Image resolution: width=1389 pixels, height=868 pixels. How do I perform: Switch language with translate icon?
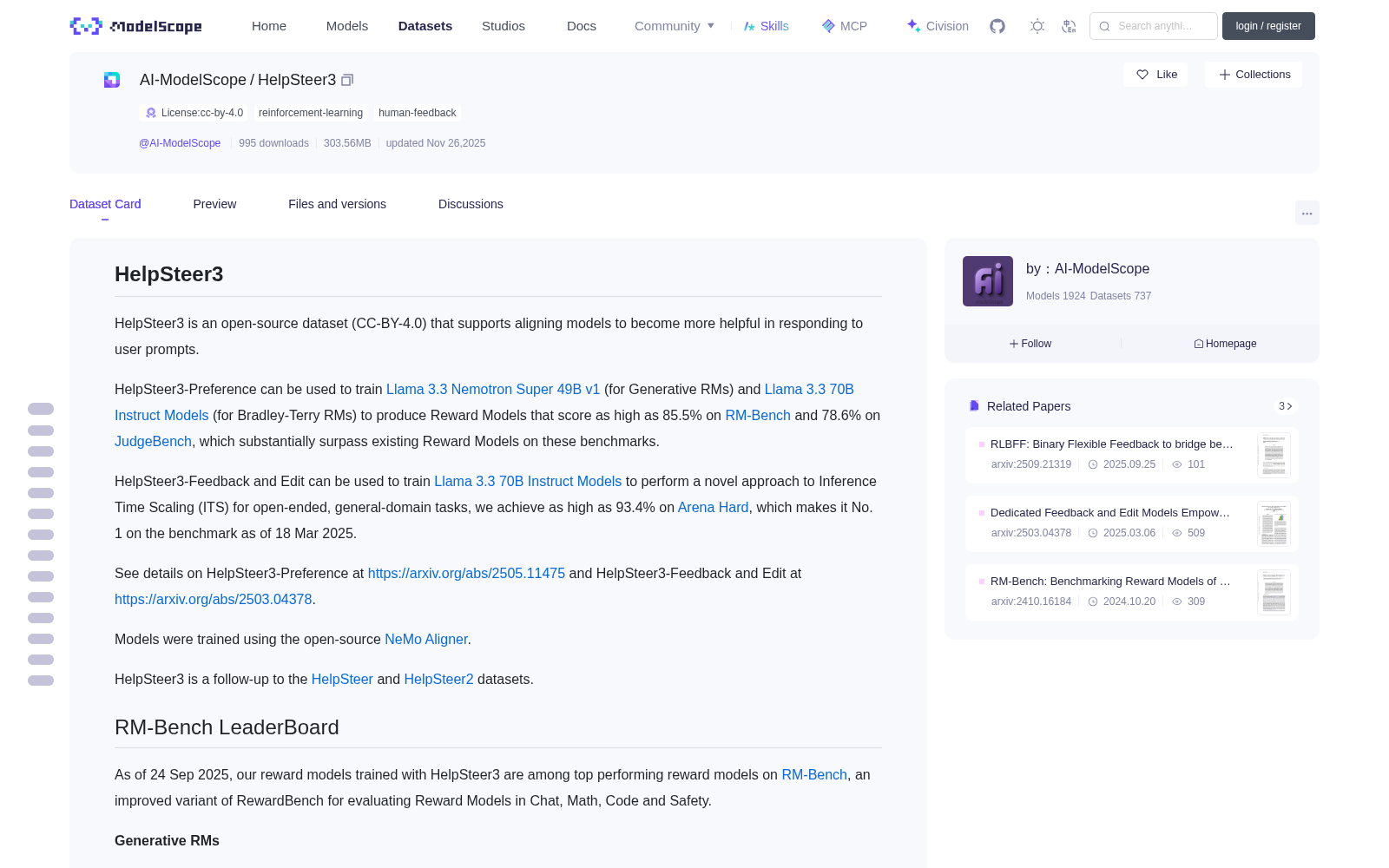click(1070, 26)
